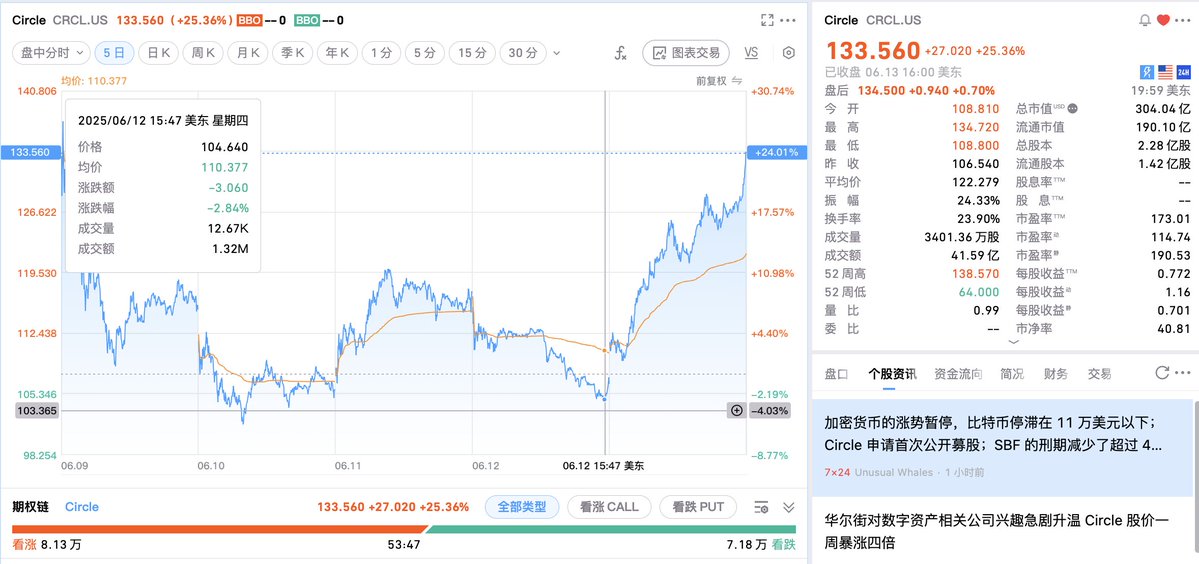
Task: Set price alert bell icon
Action: coord(1145,21)
